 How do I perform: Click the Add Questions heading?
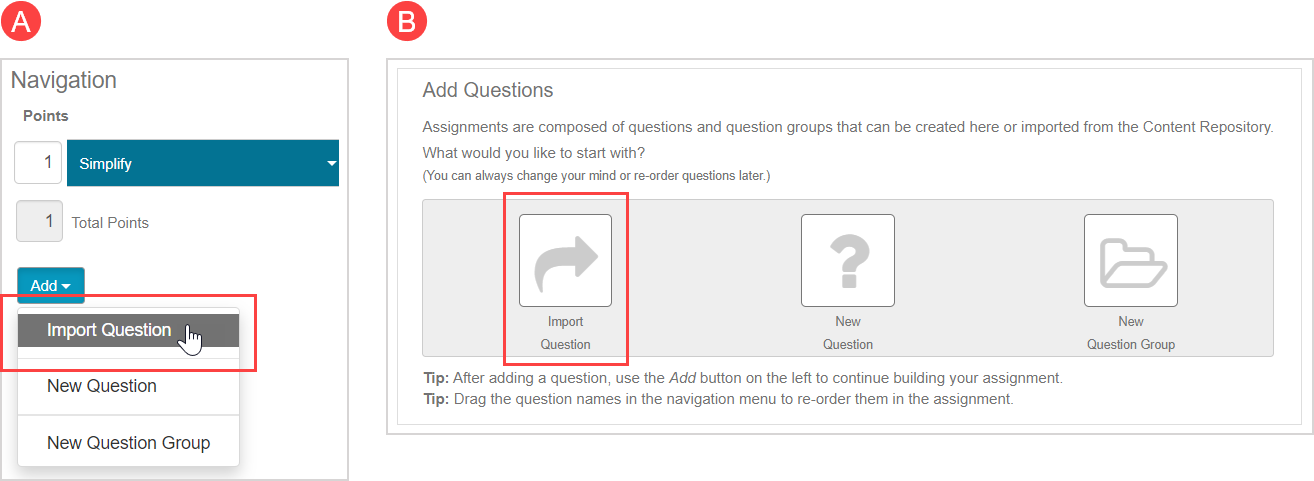[x=488, y=90]
